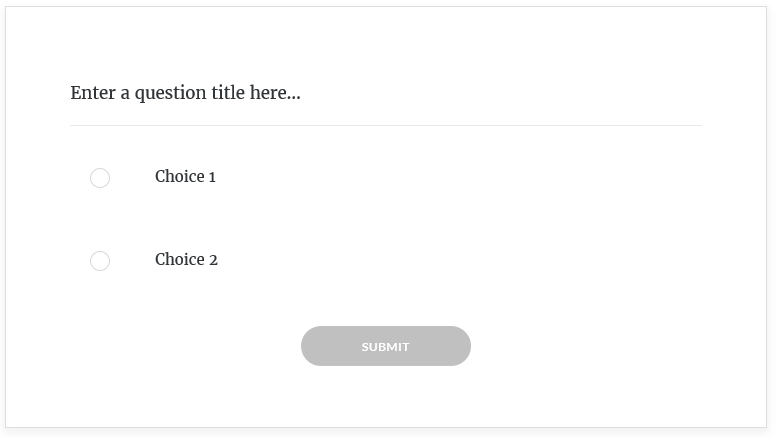The height and width of the screenshot is (438, 777).
Task: Mark the upper radio option
Action: click(100, 178)
